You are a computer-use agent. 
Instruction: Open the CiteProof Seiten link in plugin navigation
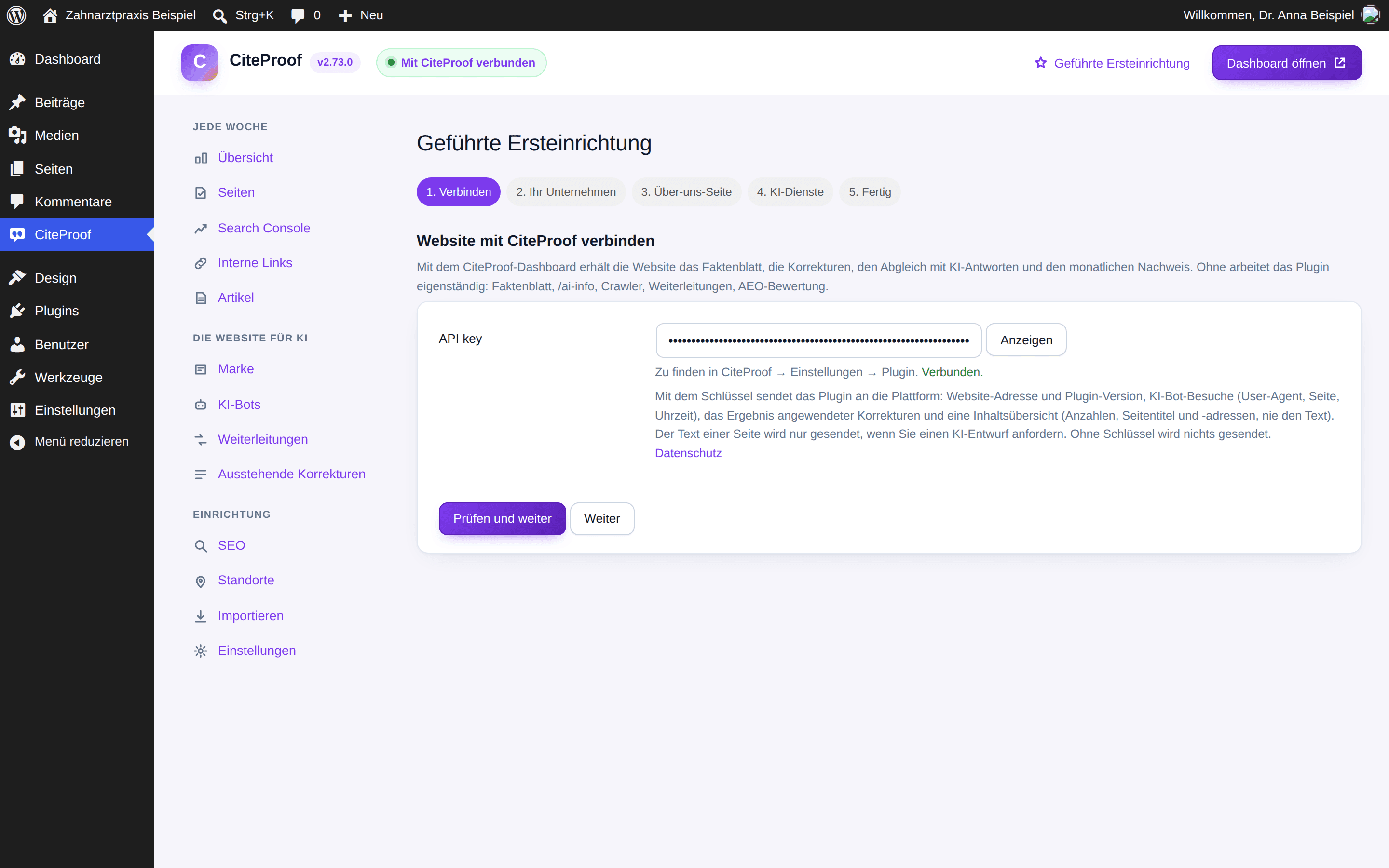pos(236,192)
